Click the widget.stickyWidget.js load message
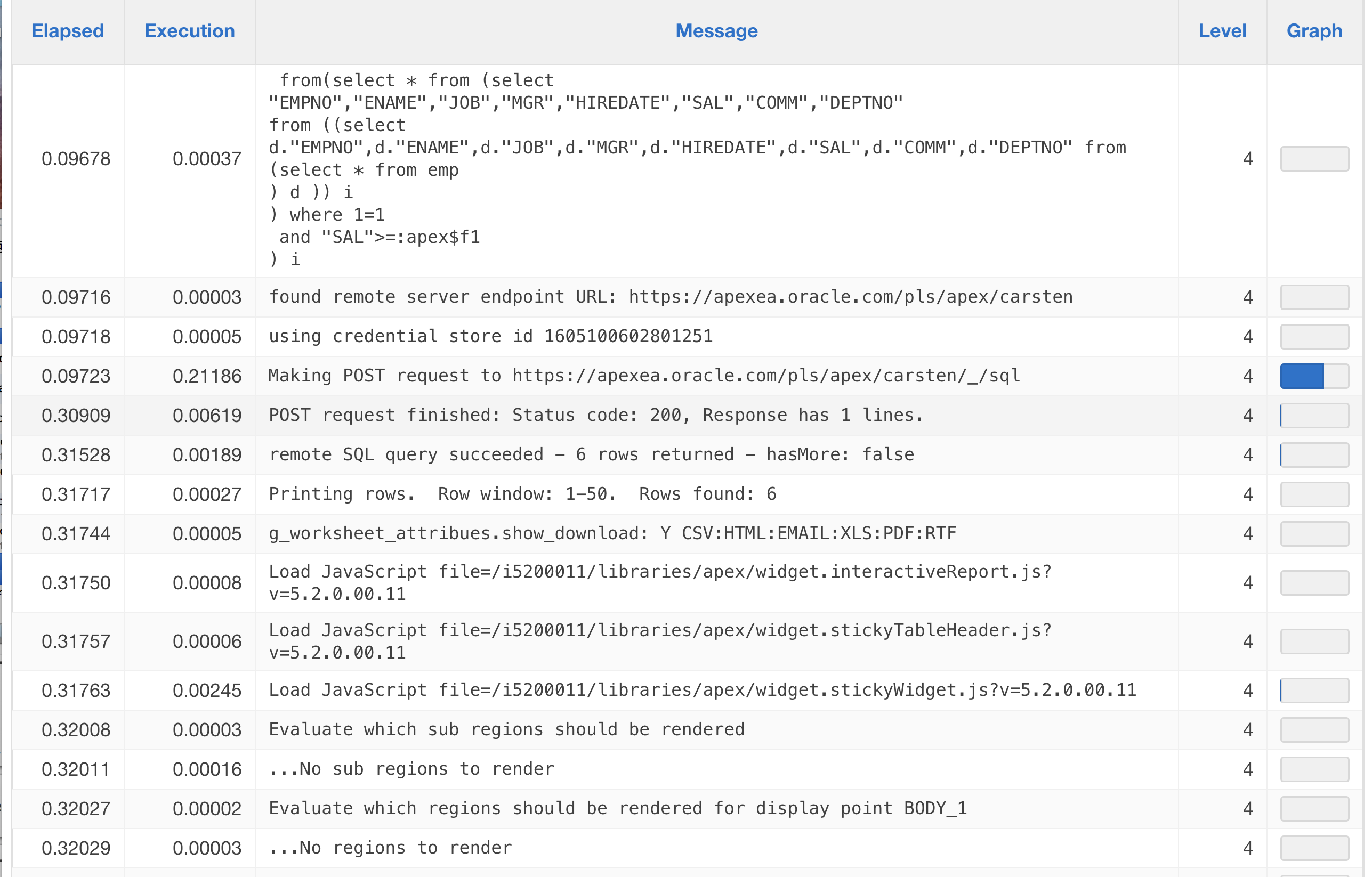Image resolution: width=1372 pixels, height=877 pixels. tap(703, 690)
